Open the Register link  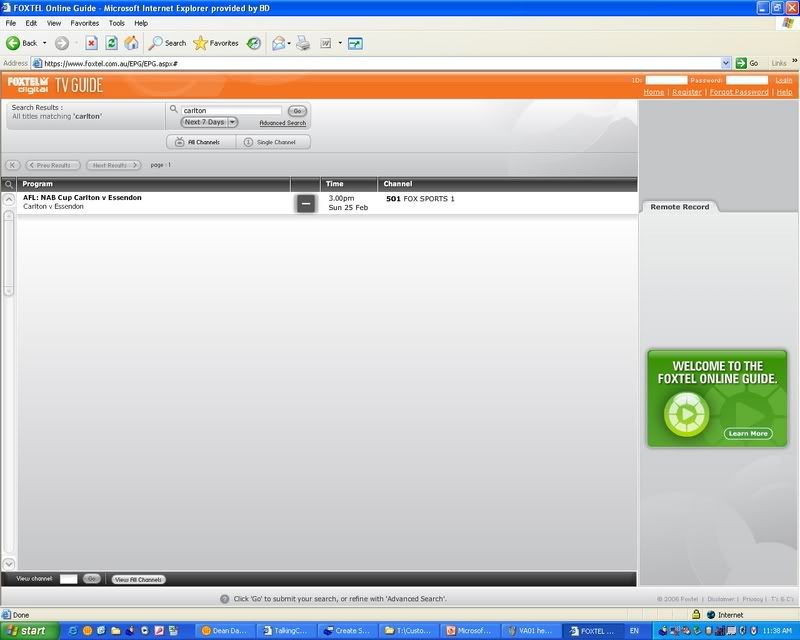(687, 92)
